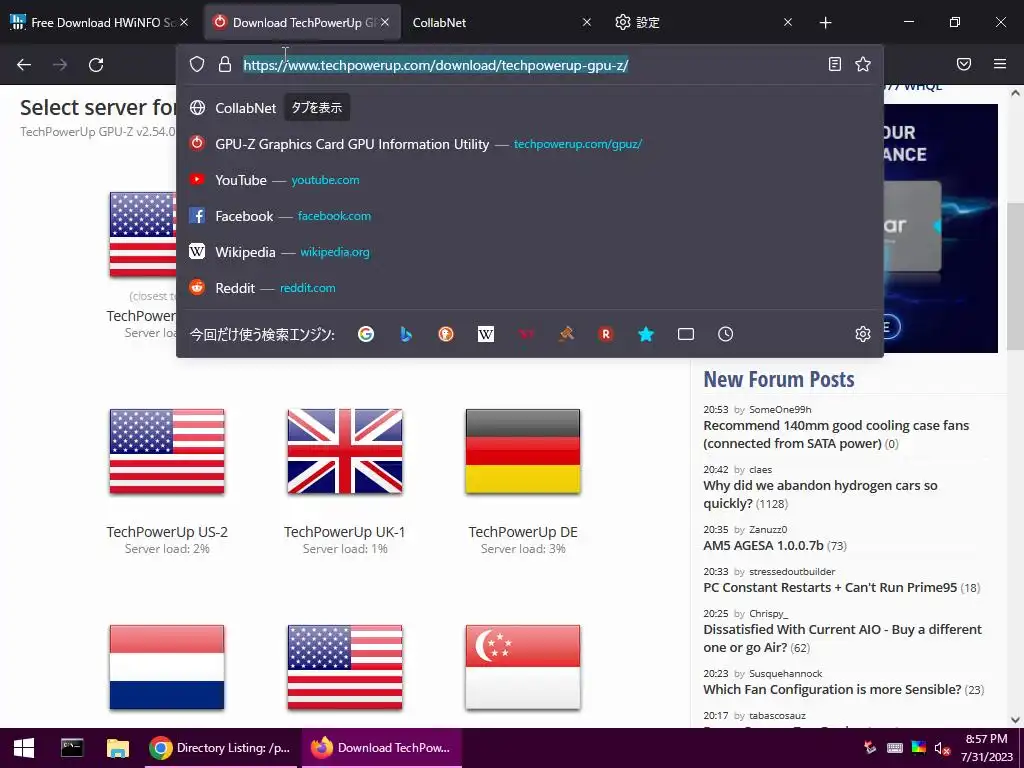
Task: Switch to the 設定 tab
Action: 703,22
